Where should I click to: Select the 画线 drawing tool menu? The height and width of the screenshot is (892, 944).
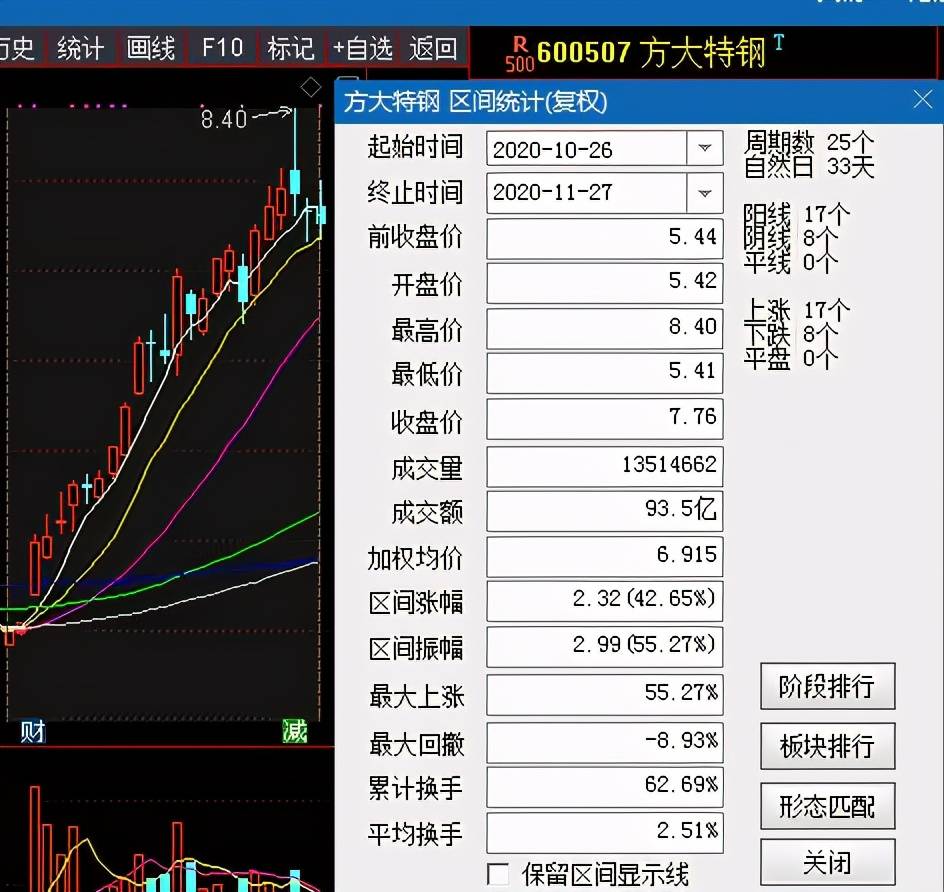click(x=152, y=48)
